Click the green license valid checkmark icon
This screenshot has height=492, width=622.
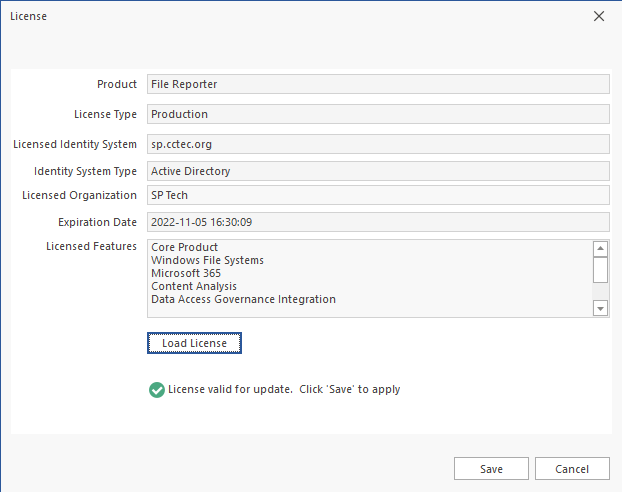coord(156,390)
